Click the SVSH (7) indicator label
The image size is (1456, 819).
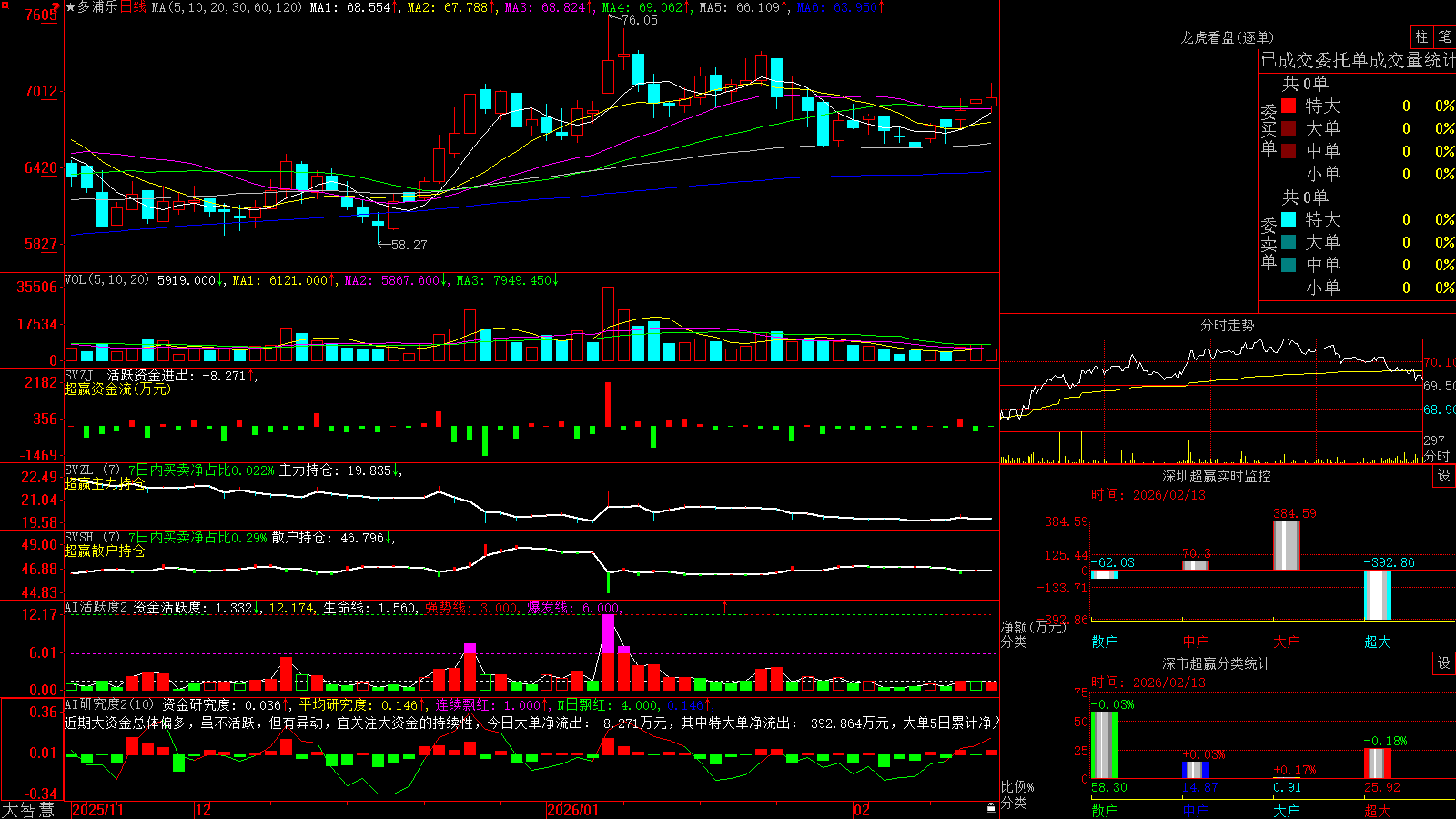(92, 538)
